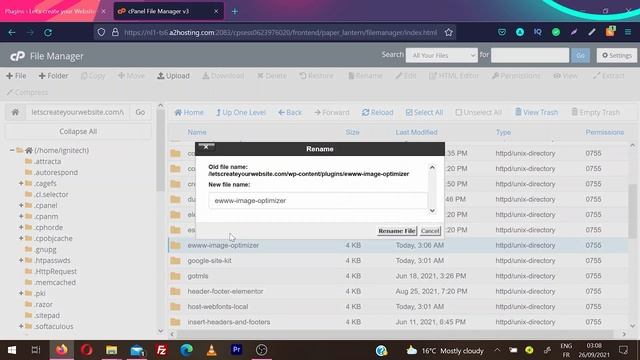Expand the .cphorde tree folder

click(x=21, y=227)
